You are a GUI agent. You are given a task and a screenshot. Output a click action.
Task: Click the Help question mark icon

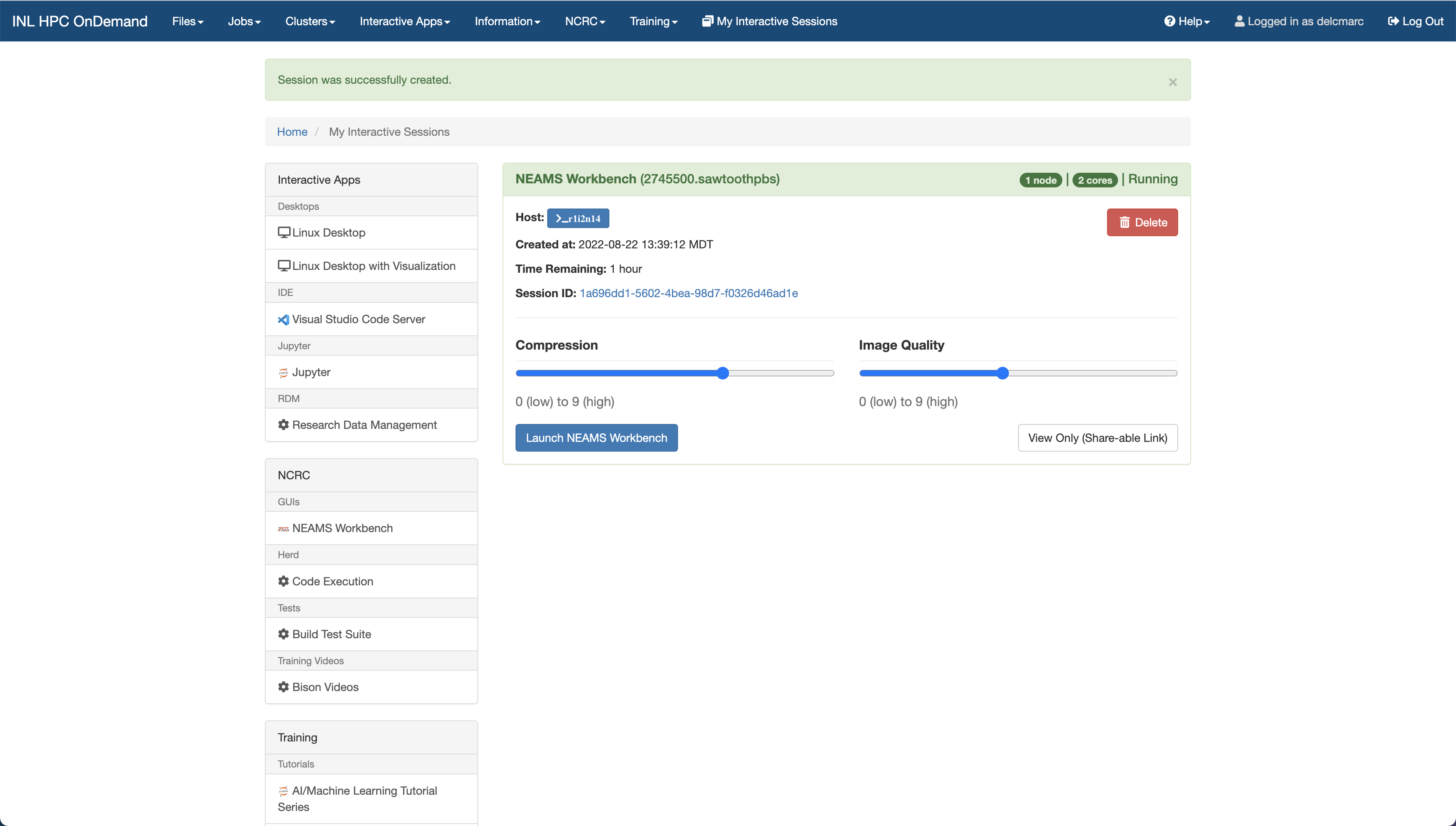[1169, 21]
